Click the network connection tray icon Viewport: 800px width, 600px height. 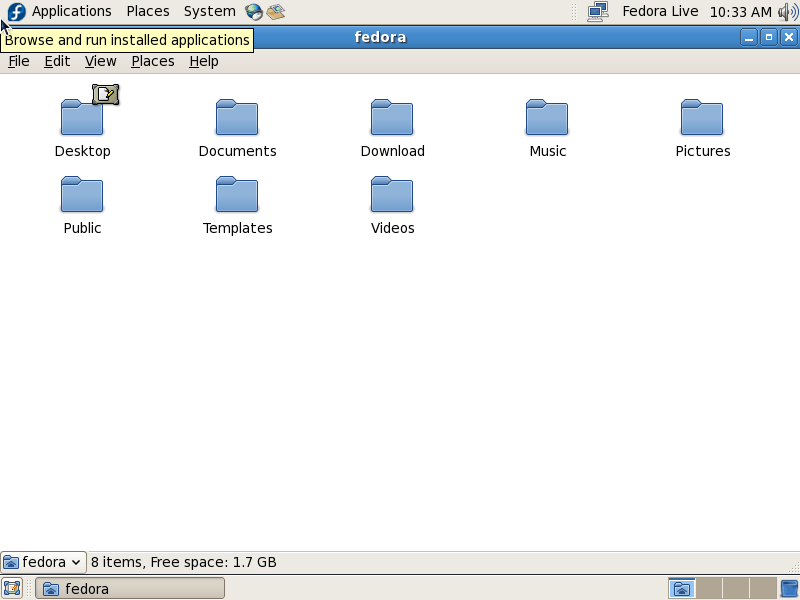[597, 12]
